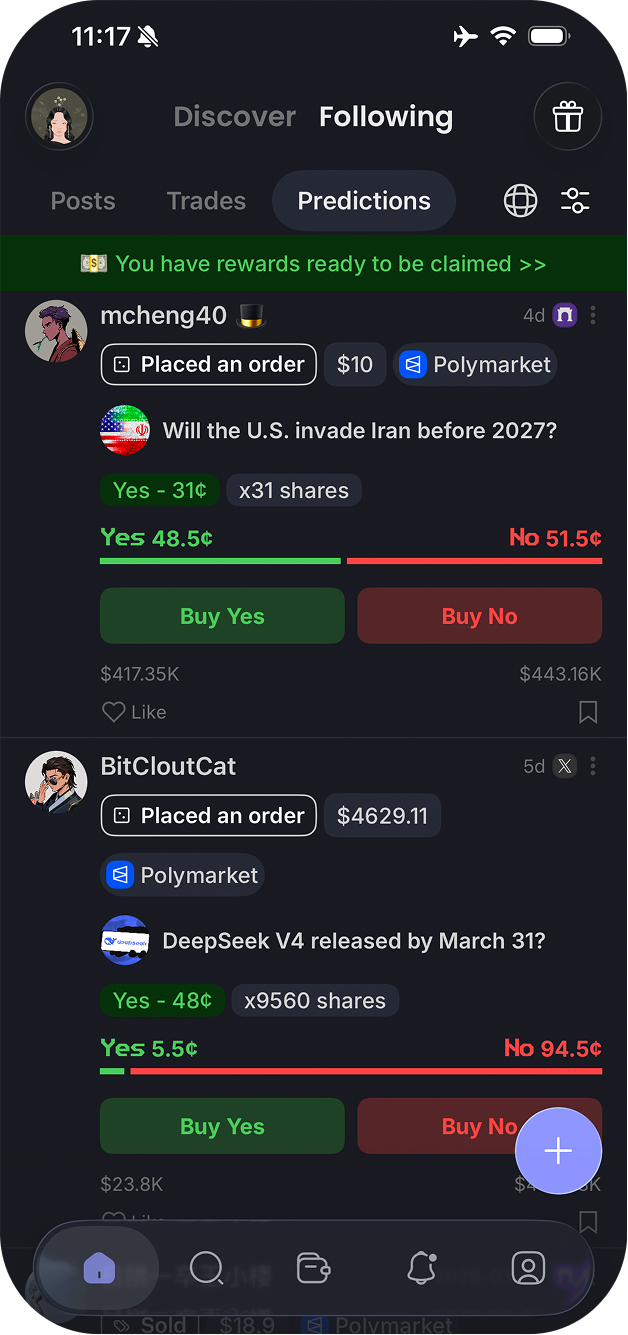The image size is (628, 1335).
Task: Open the globe language filter
Action: pyautogui.click(x=520, y=201)
